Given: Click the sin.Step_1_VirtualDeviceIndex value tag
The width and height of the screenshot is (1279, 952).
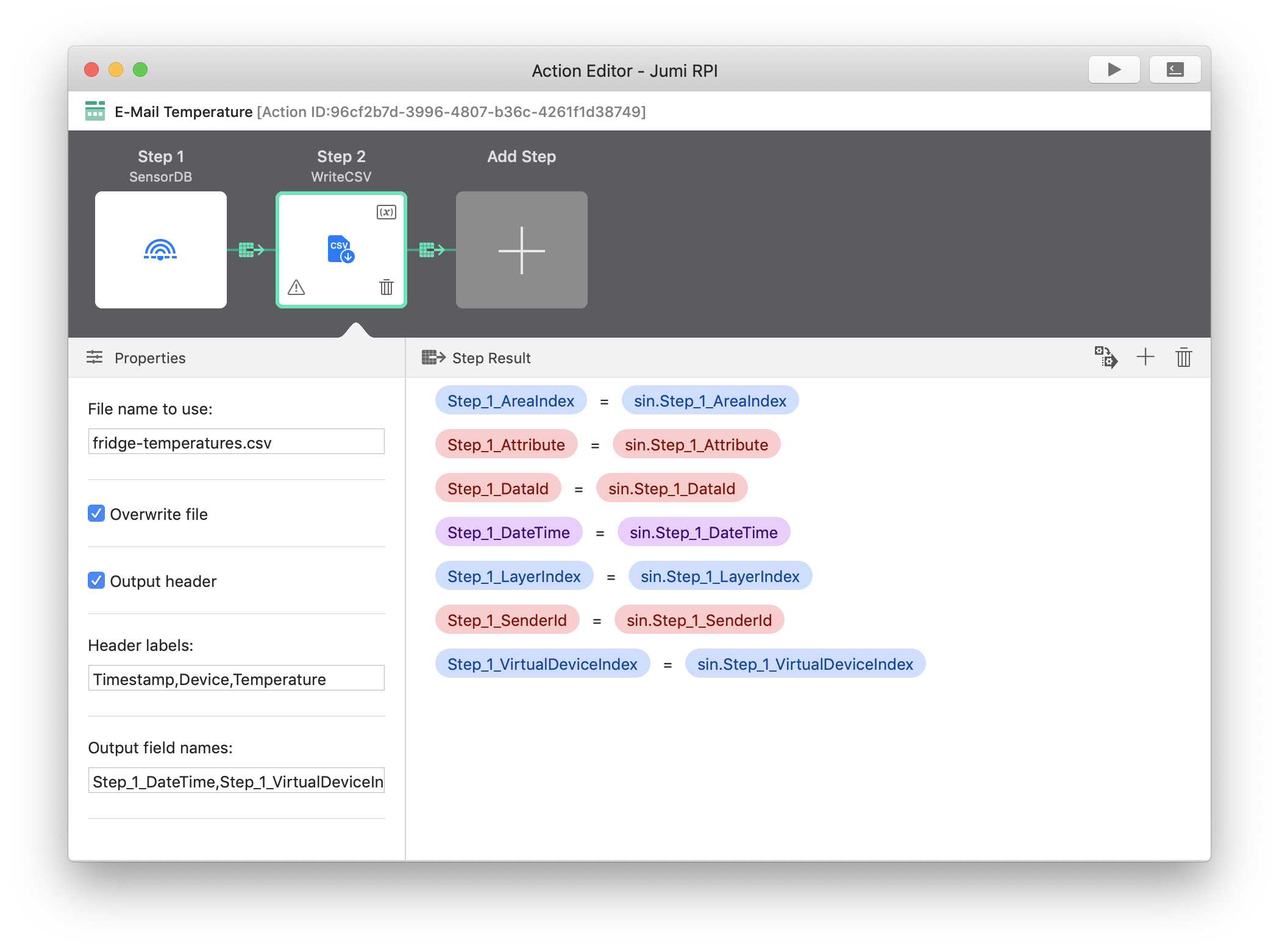Looking at the screenshot, I should tap(805, 664).
